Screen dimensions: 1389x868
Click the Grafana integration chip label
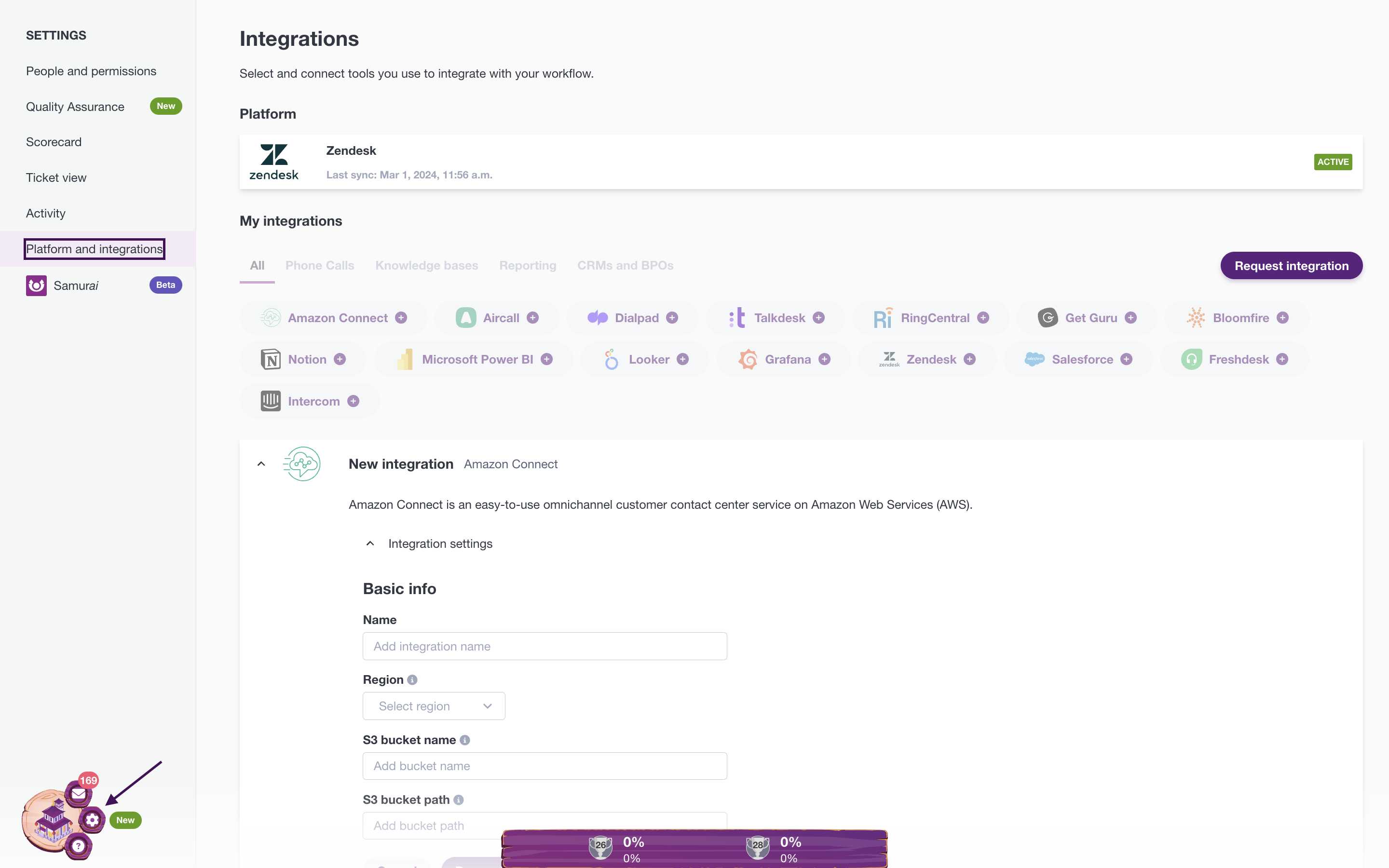coord(788,359)
